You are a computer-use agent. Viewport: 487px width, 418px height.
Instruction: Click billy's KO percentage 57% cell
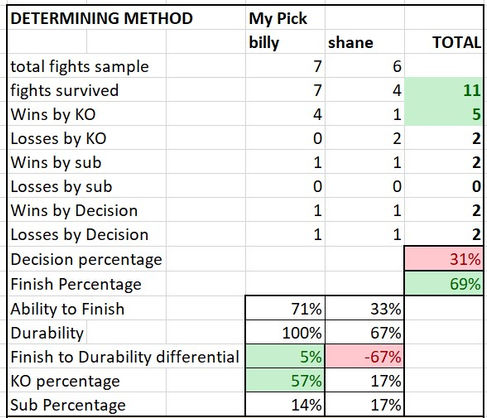(285, 380)
